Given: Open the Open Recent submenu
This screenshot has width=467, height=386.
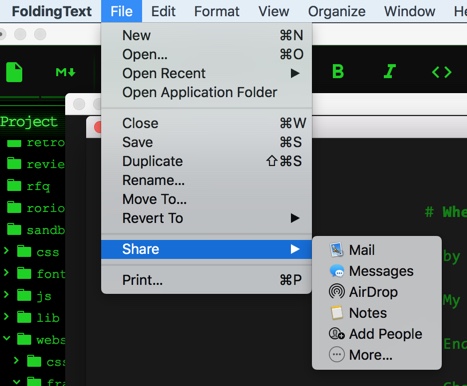Looking at the screenshot, I should pos(206,73).
